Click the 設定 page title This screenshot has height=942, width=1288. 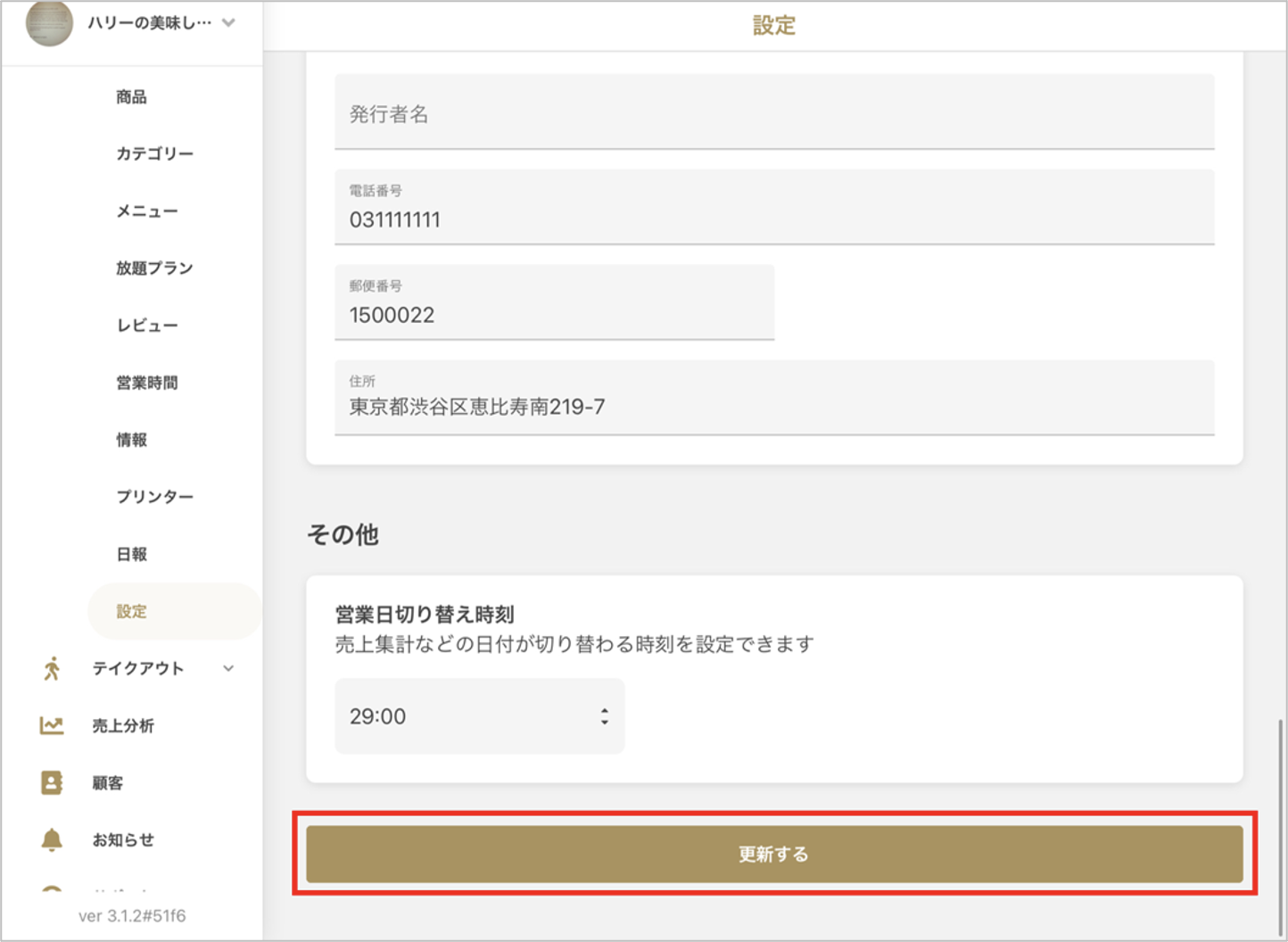click(x=774, y=25)
